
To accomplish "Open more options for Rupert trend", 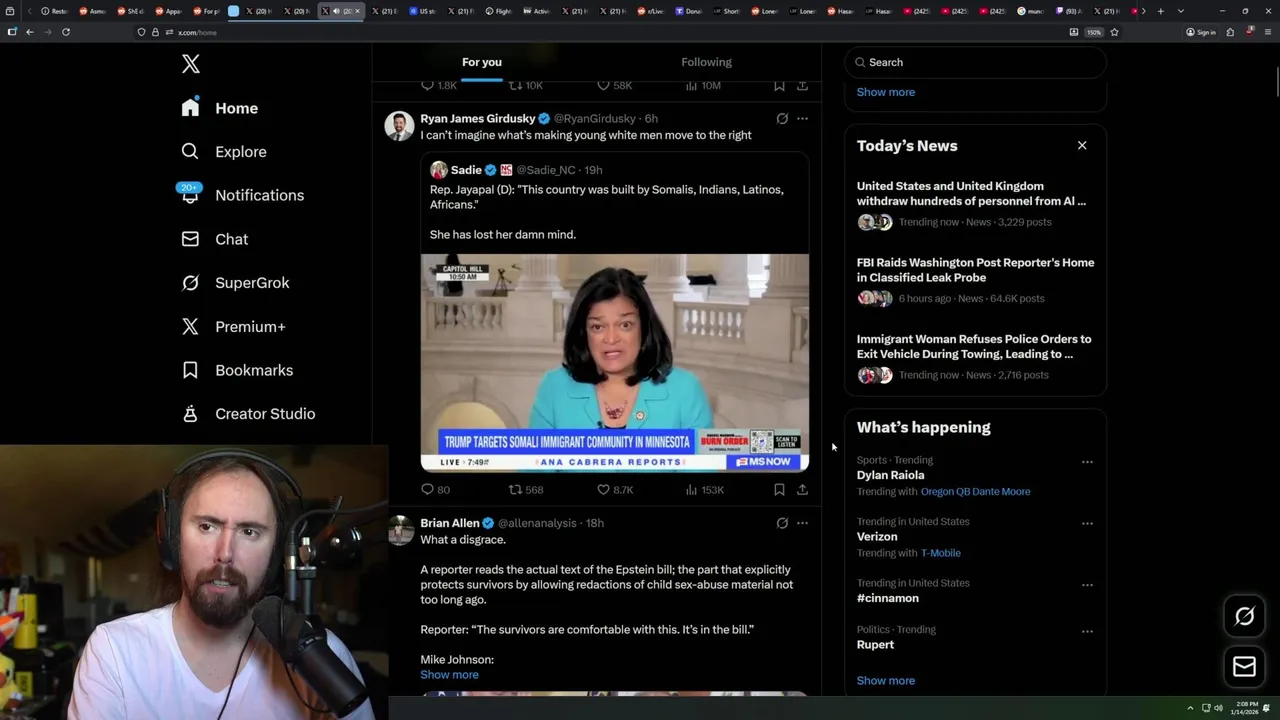I will click(x=1087, y=631).
